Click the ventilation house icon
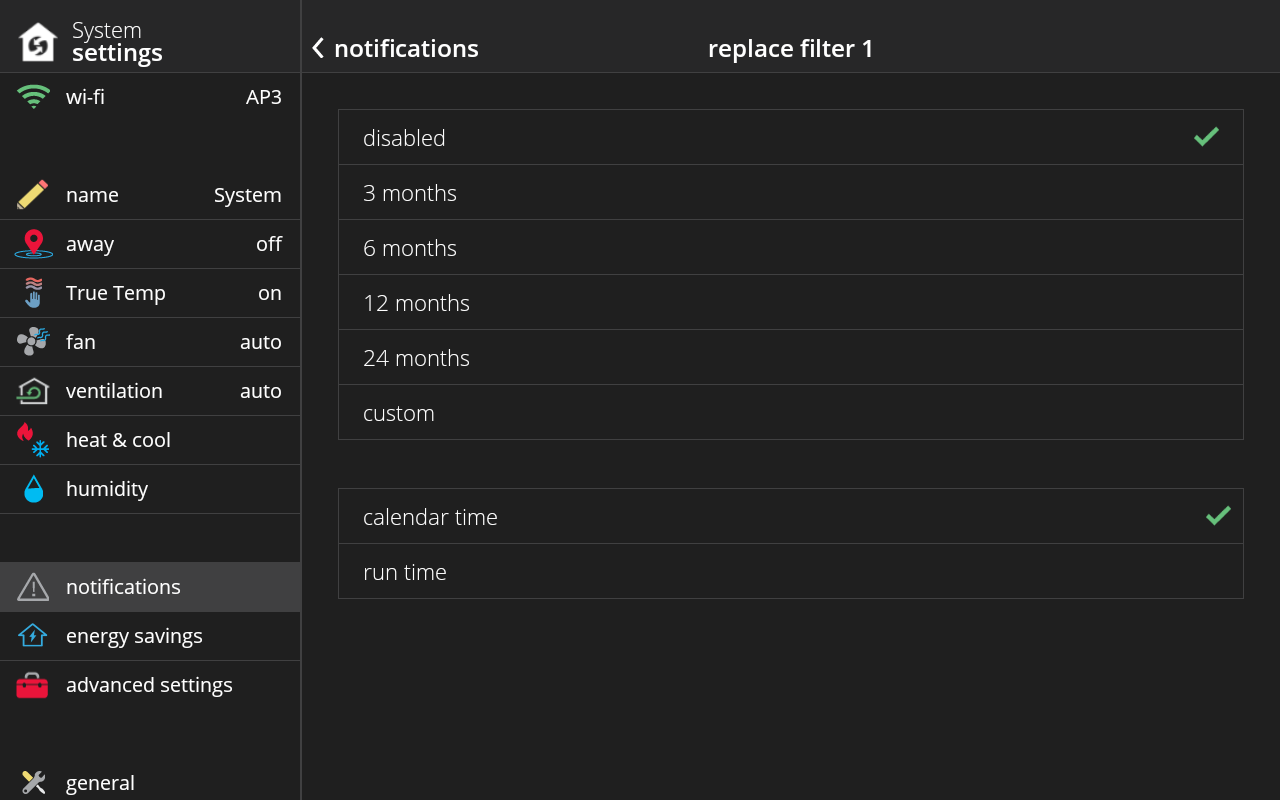This screenshot has height=800, width=1280. [33, 391]
